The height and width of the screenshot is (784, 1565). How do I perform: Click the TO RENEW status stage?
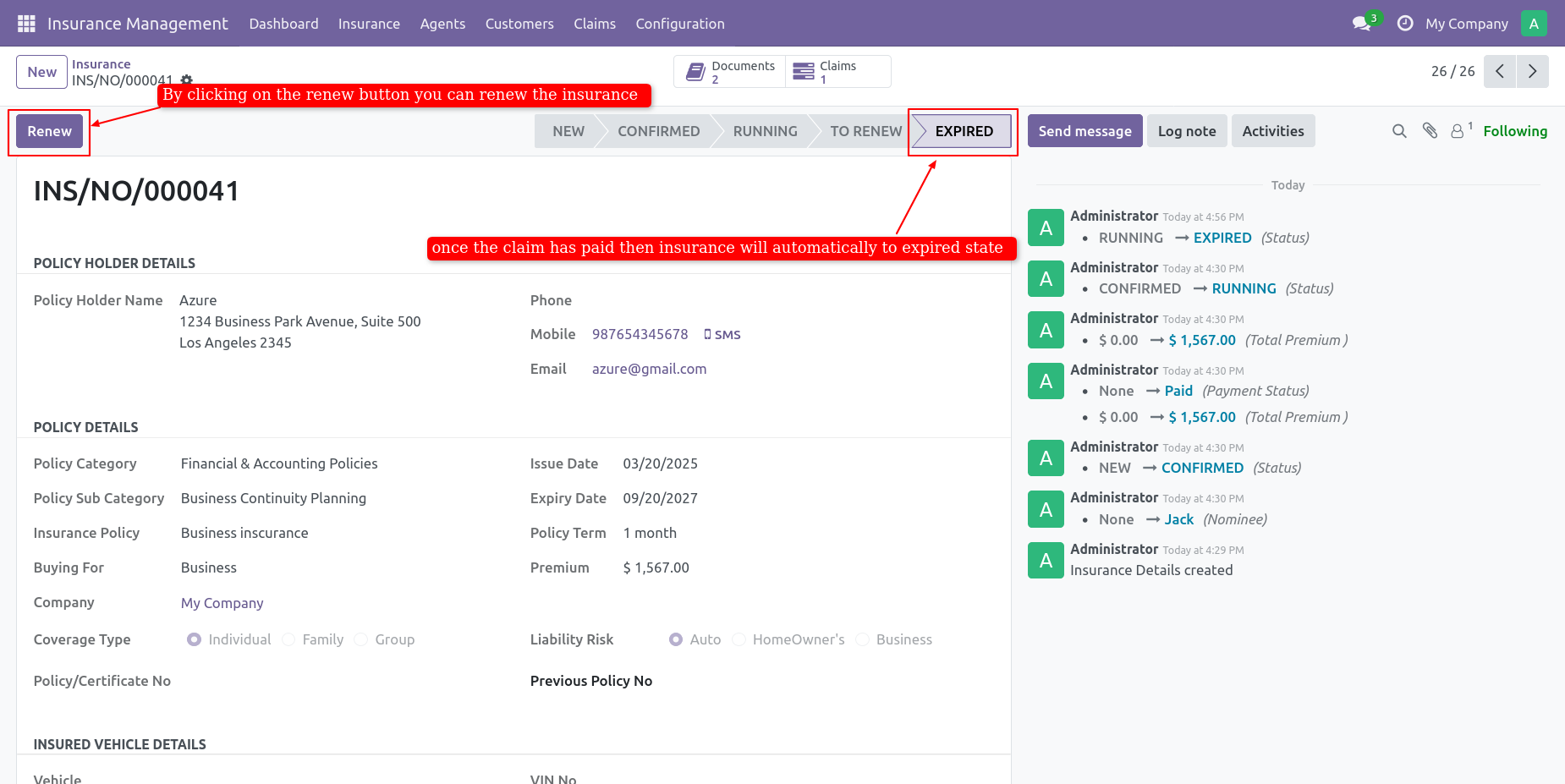(865, 131)
